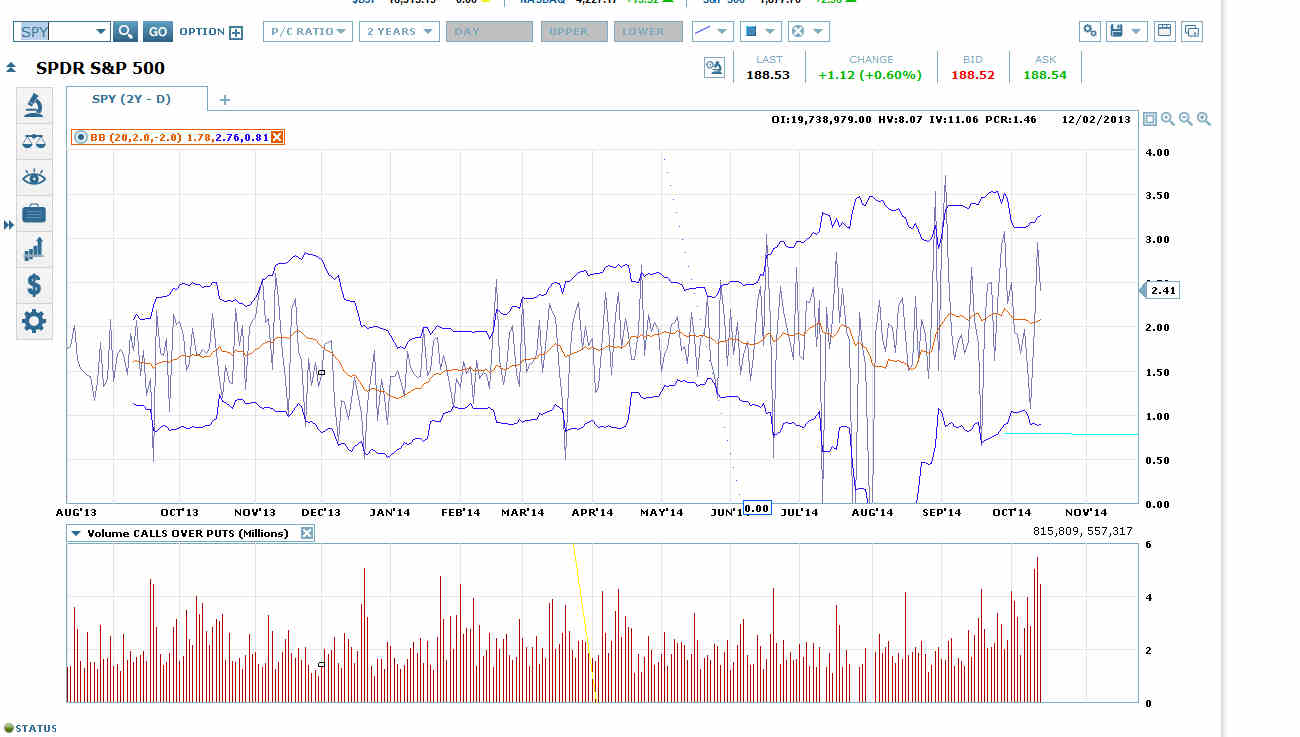Collapse the SPDR S&P 500 header arrow
The height and width of the screenshot is (737, 1300).
pos(11,69)
